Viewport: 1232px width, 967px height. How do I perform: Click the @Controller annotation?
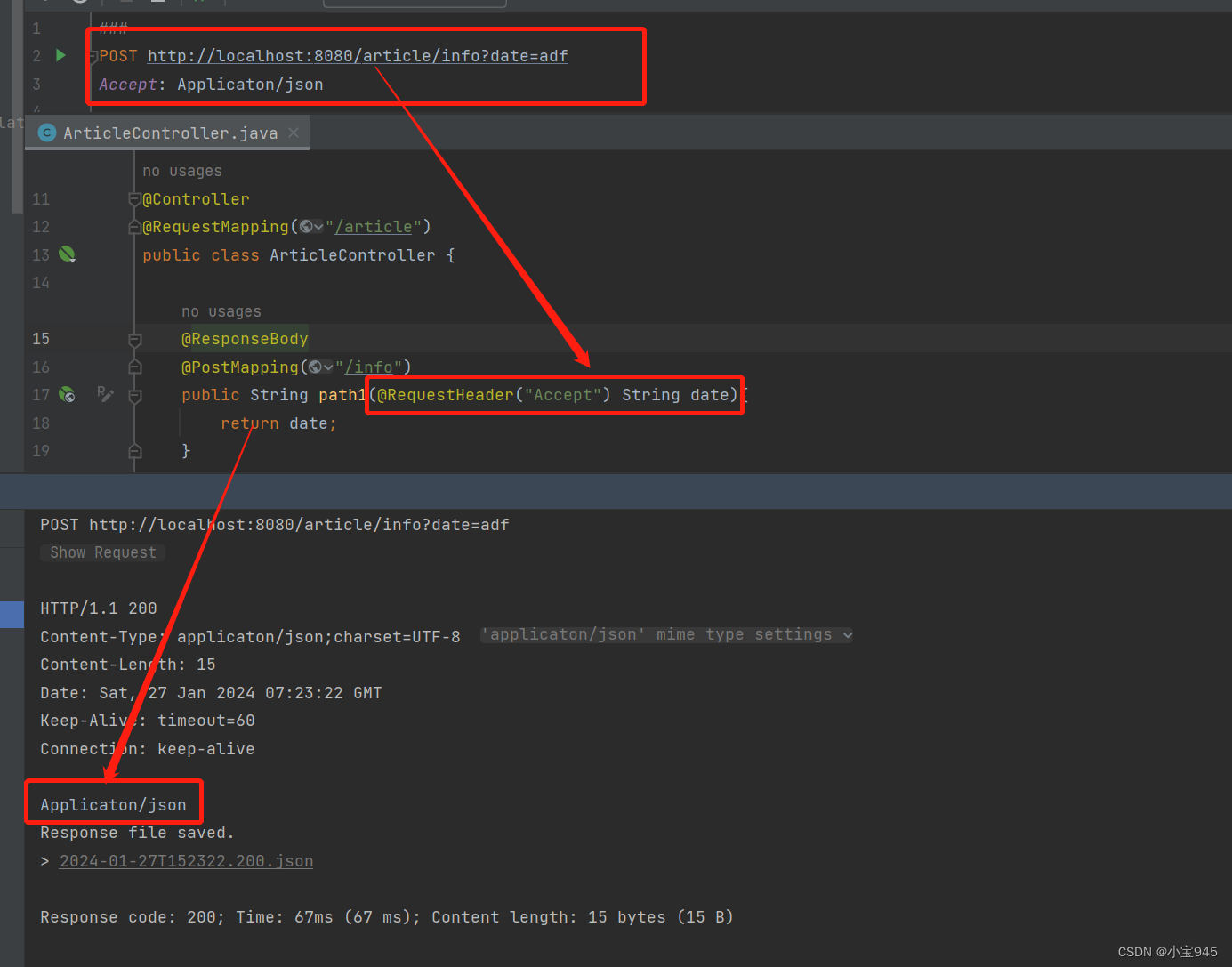pos(196,199)
